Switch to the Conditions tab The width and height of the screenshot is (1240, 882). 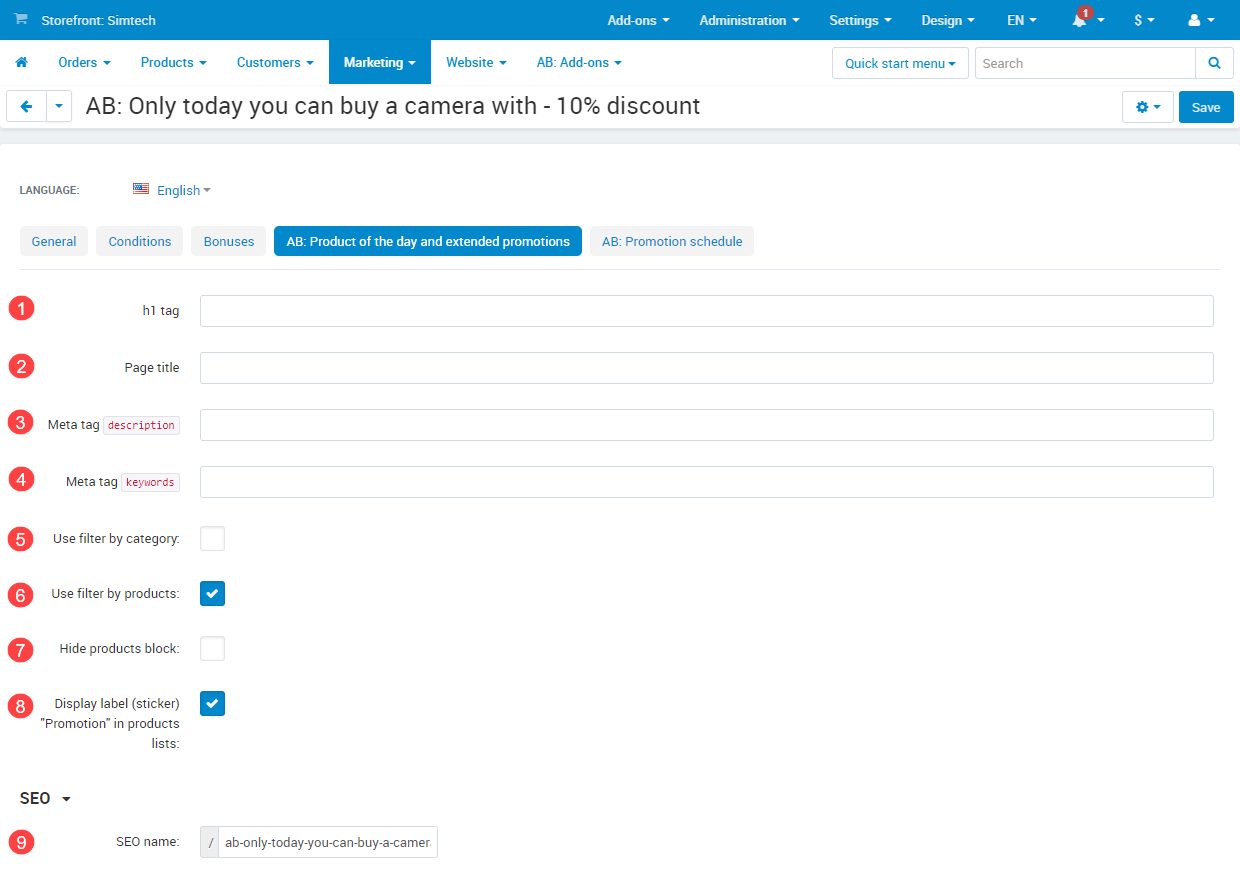[140, 241]
